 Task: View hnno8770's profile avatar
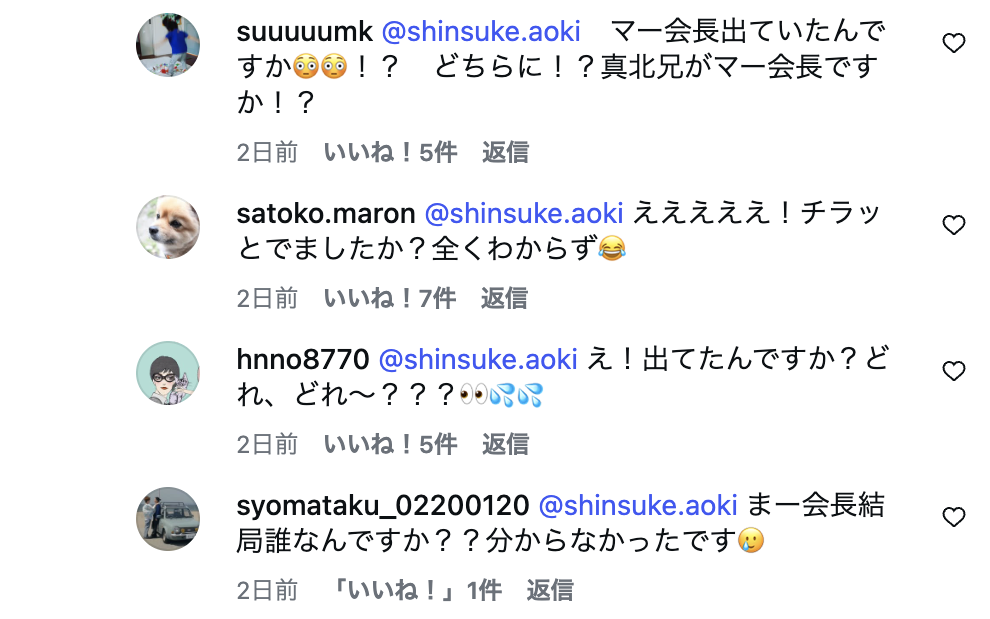pyautogui.click(x=168, y=374)
